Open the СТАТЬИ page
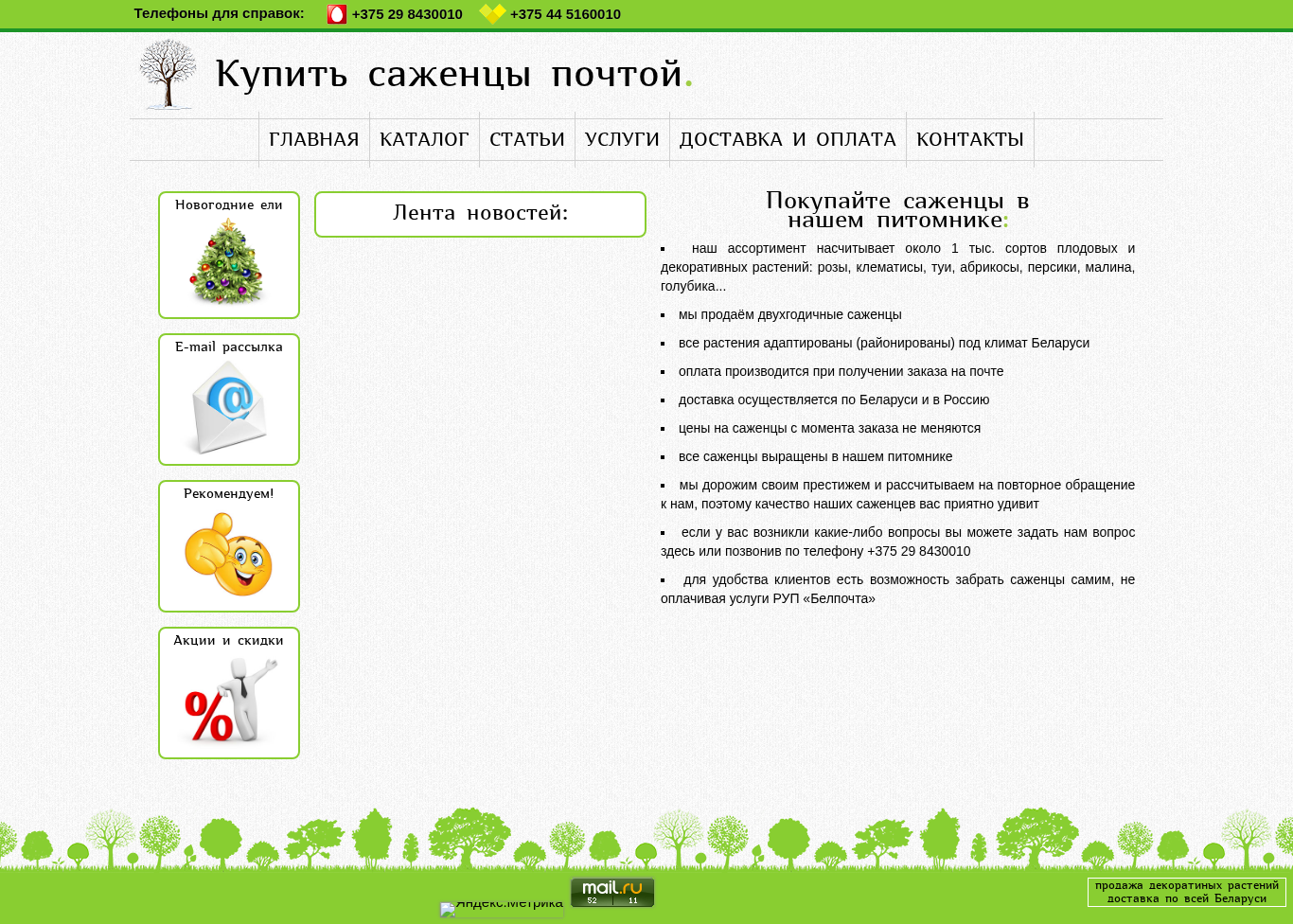 point(527,139)
